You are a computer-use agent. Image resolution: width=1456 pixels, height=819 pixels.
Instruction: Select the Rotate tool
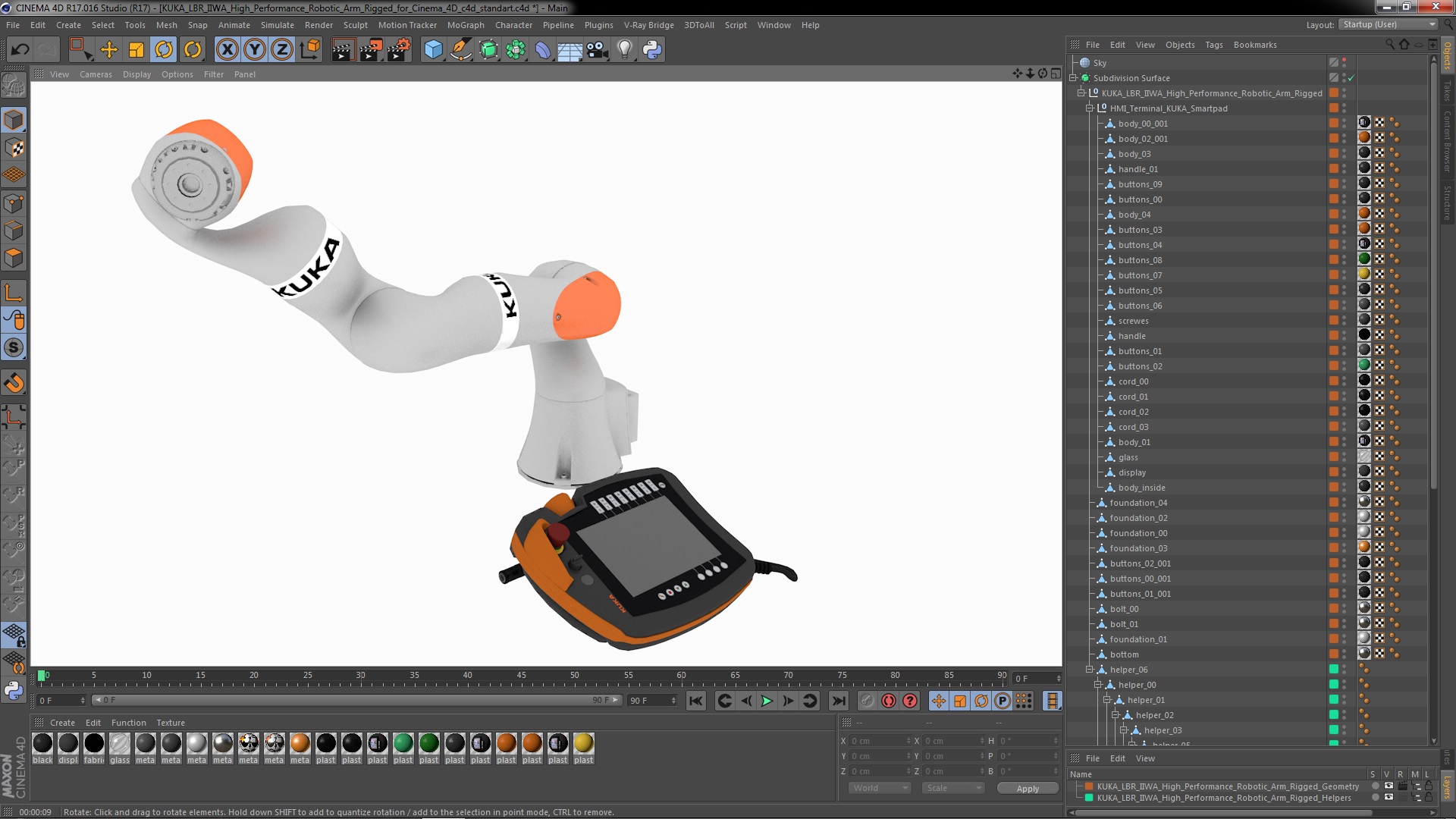click(164, 50)
